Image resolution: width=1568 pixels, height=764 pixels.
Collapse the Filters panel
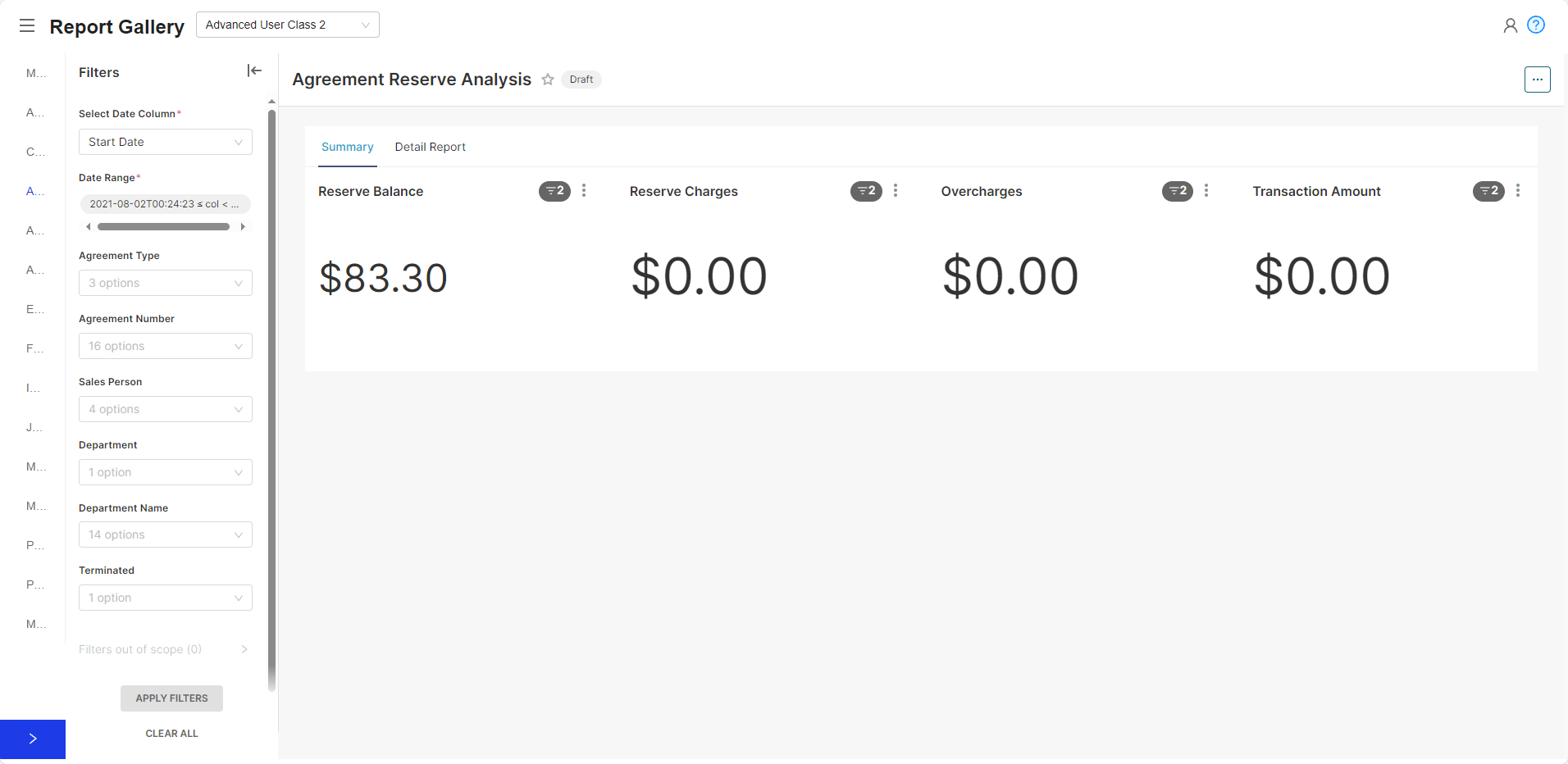[x=254, y=71]
